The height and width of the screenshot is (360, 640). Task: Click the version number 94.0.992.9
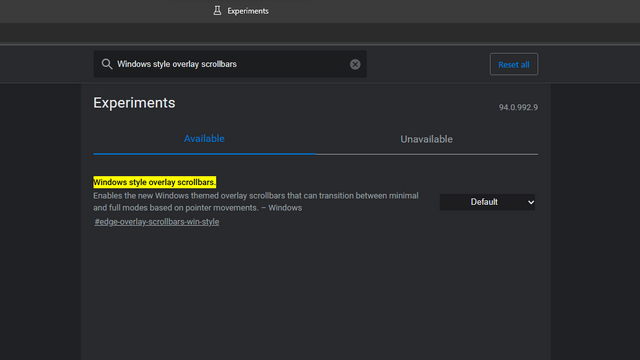518,107
